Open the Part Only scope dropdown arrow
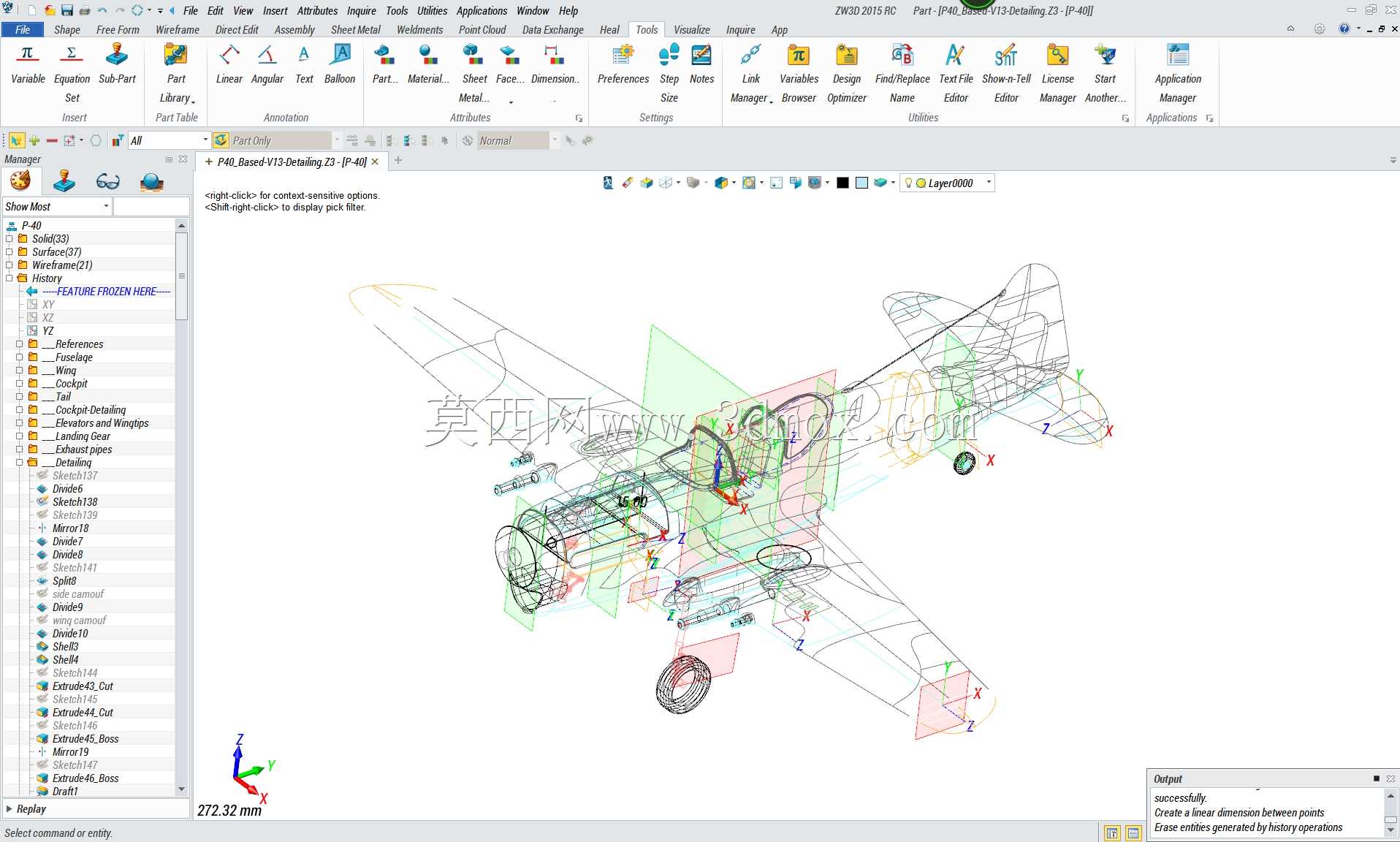The height and width of the screenshot is (842, 1400). pyautogui.click(x=337, y=140)
